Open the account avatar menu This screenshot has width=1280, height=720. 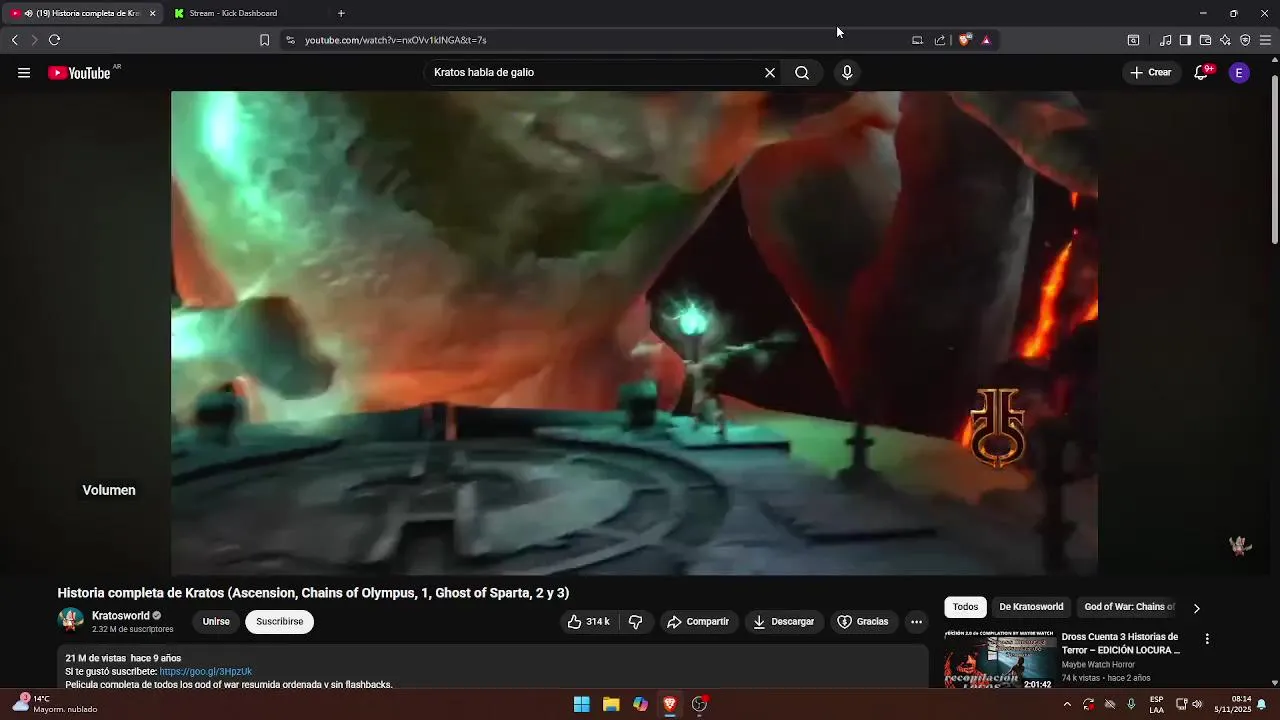click(1239, 73)
